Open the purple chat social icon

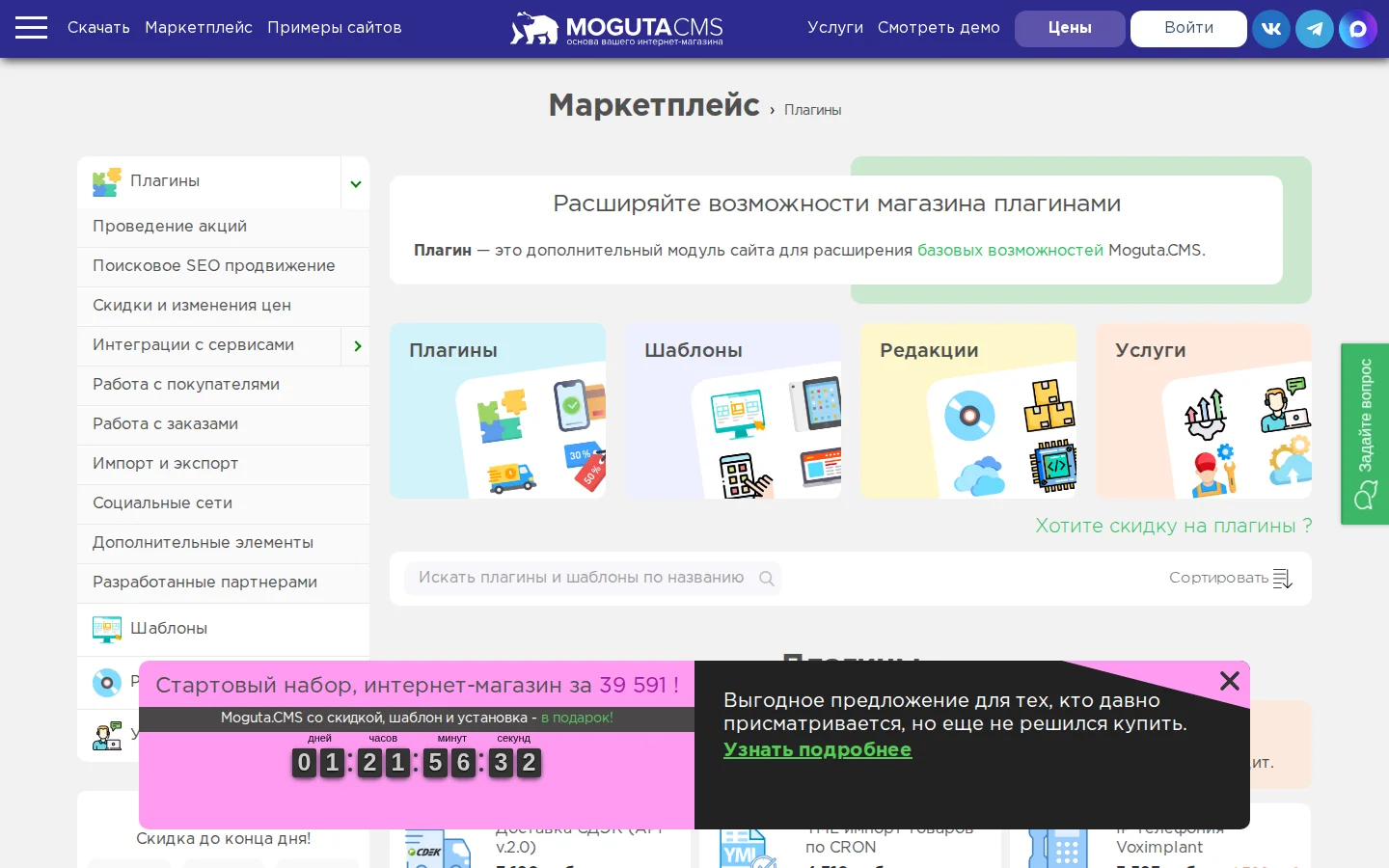[1358, 29]
